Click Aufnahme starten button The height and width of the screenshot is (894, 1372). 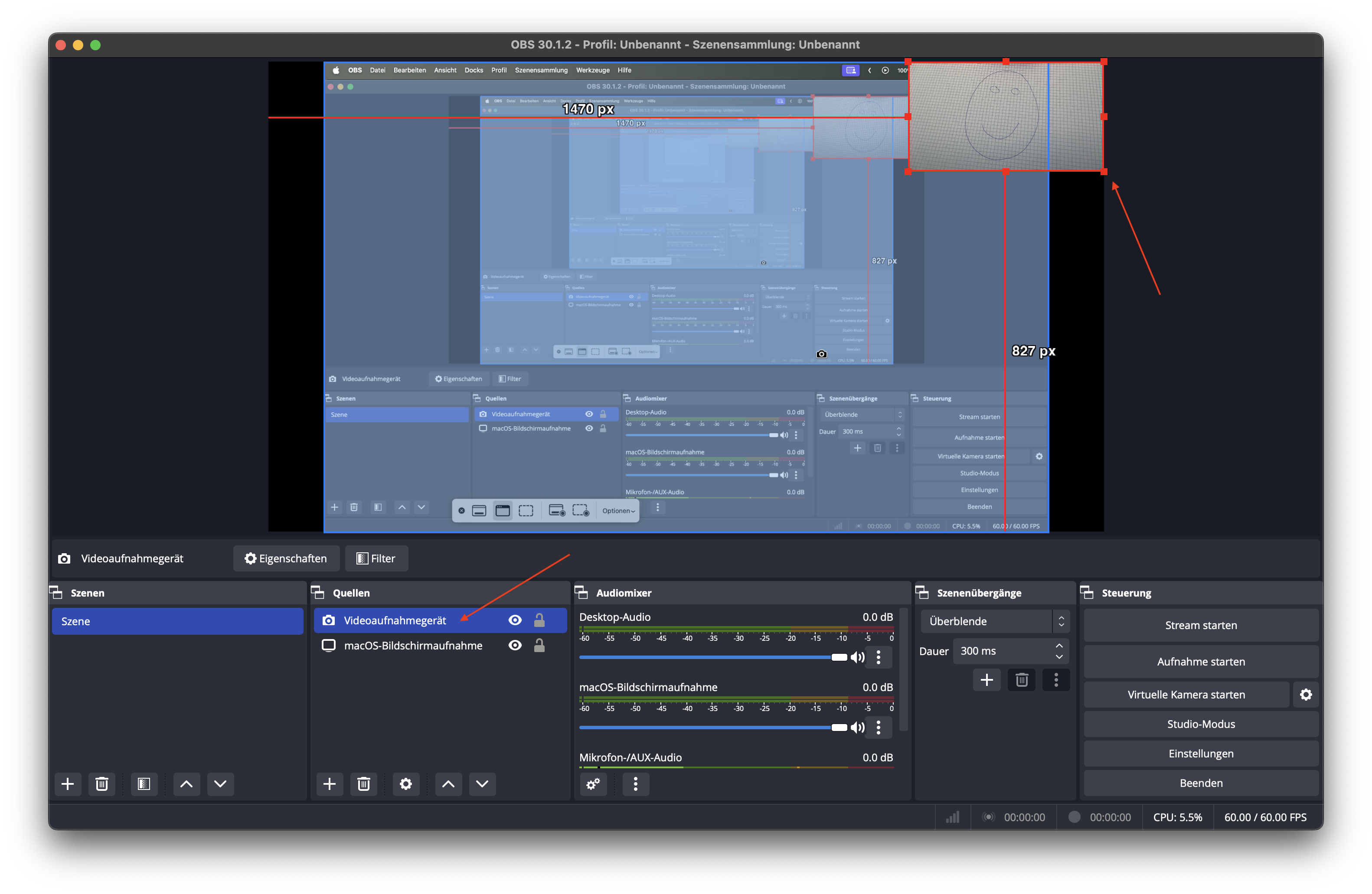click(x=1200, y=661)
